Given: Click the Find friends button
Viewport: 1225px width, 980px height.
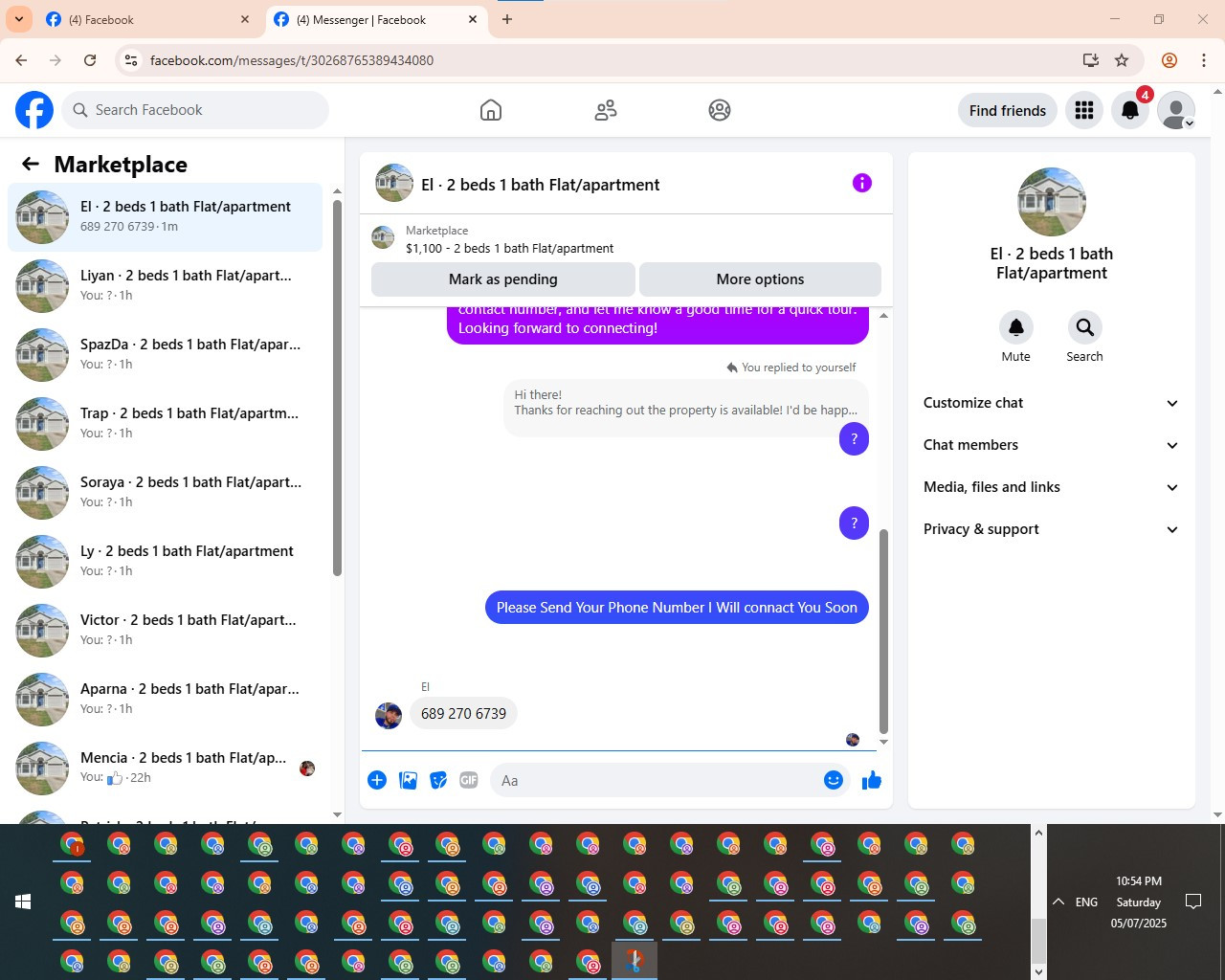Looking at the screenshot, I should point(1008,110).
